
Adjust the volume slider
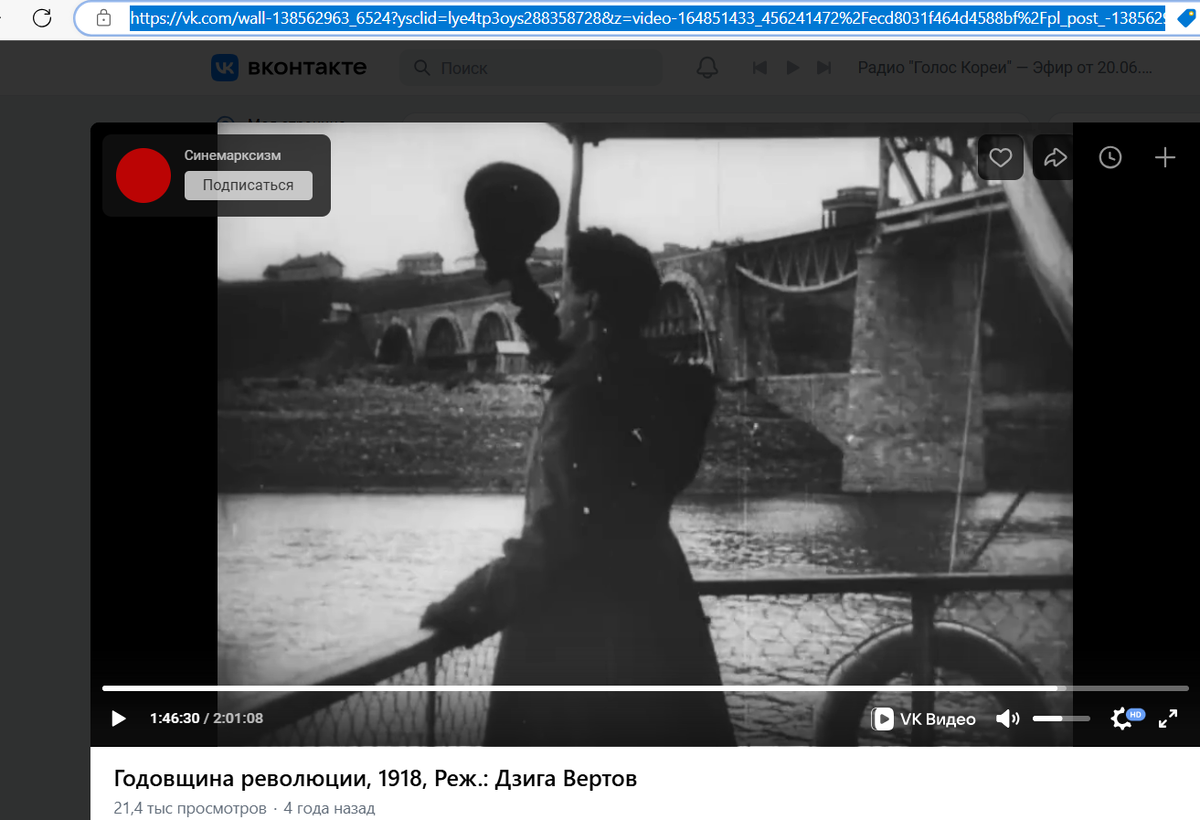click(1060, 718)
